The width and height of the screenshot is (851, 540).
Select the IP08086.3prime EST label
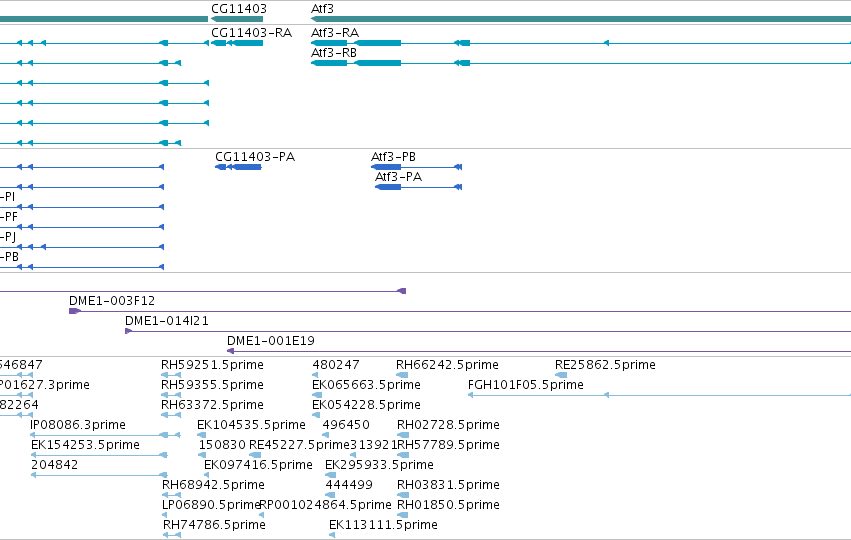point(78,425)
